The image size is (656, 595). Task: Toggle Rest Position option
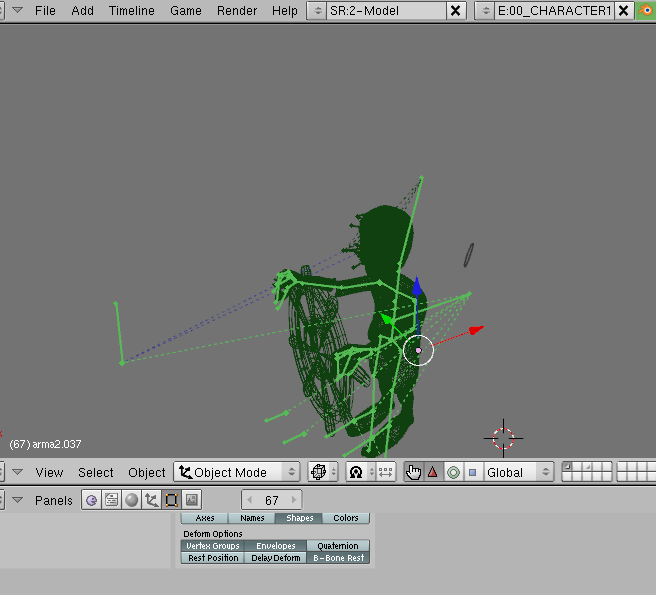[213, 558]
